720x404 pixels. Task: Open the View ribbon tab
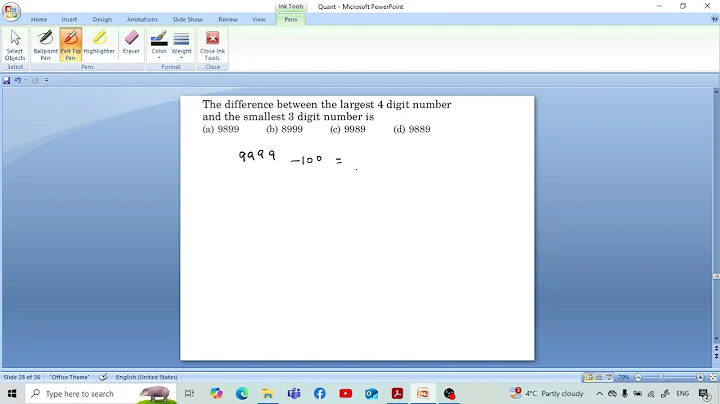[259, 19]
